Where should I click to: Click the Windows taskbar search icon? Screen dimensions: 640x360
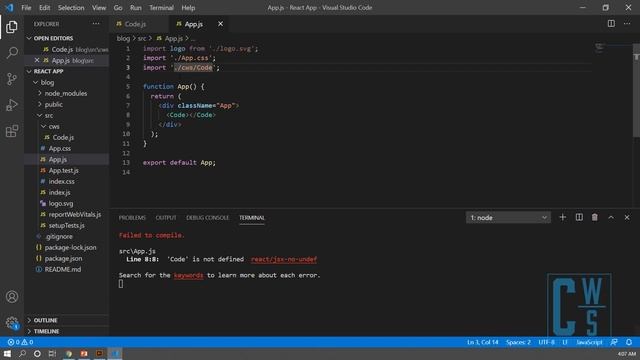click(x=22, y=353)
